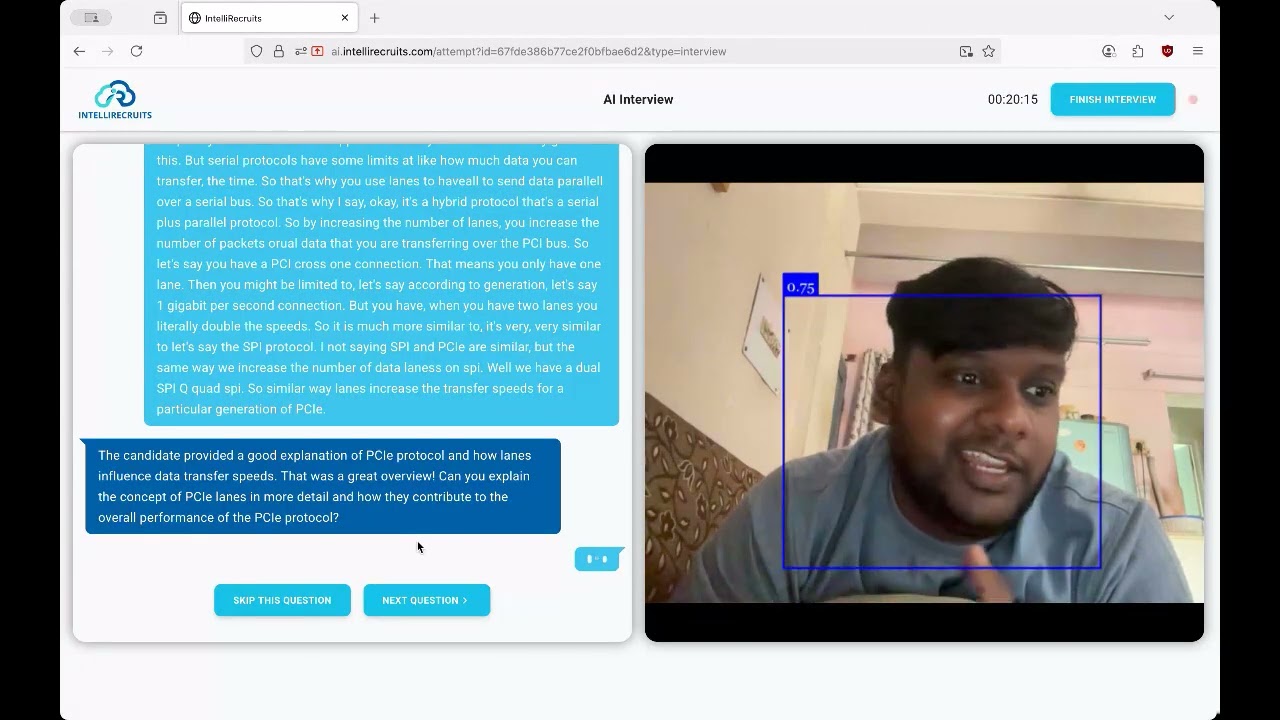Click the tracking protection shield icon

[x=257, y=51]
